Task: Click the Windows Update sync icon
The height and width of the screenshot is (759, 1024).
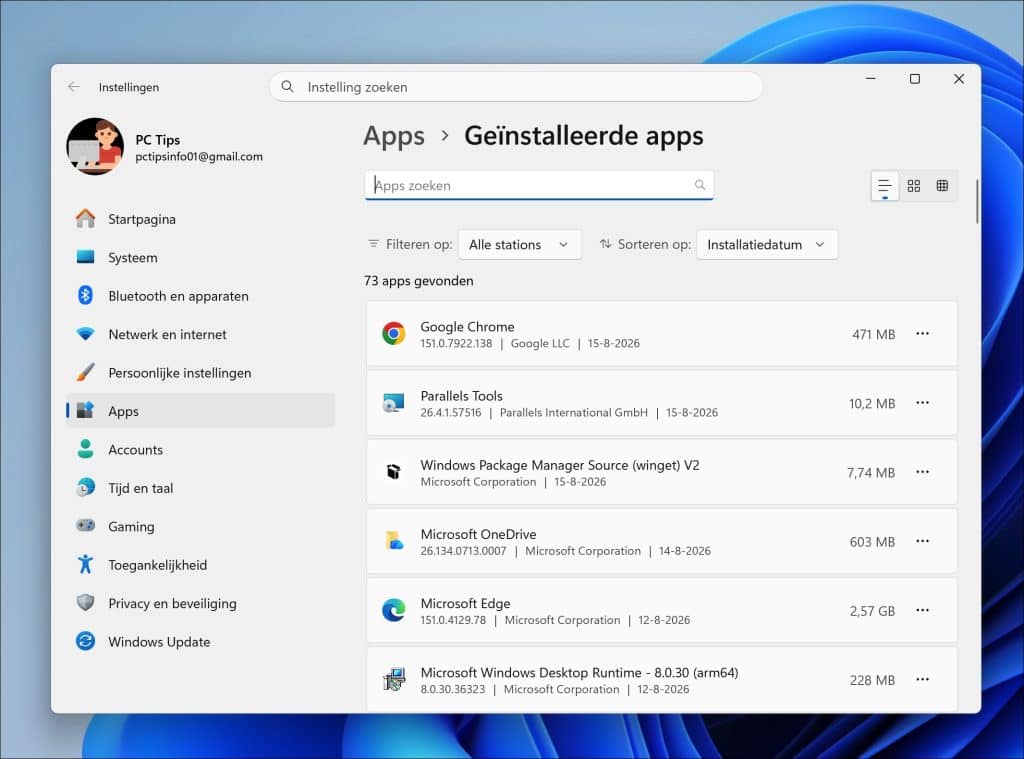Action: pos(86,641)
